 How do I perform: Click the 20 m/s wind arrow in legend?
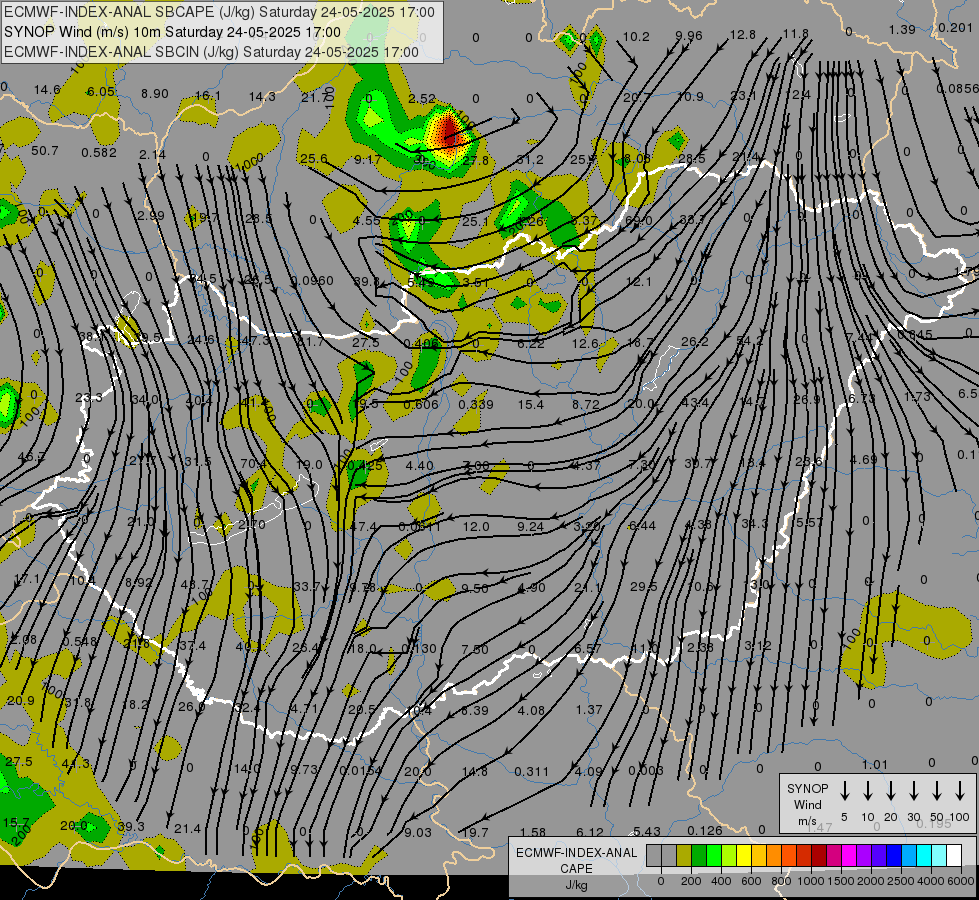[890, 790]
